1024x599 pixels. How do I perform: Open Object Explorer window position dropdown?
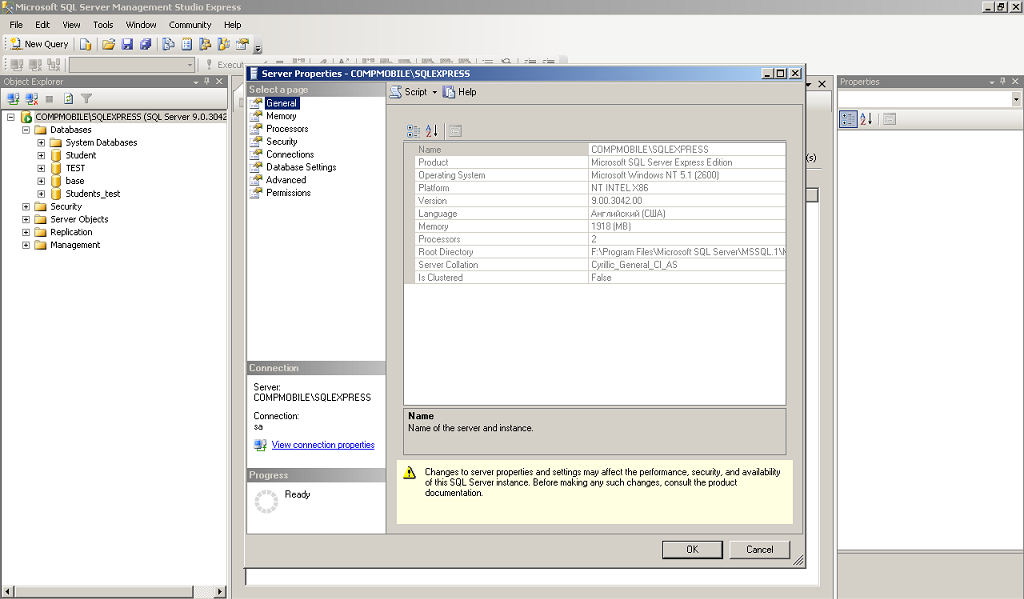point(195,82)
